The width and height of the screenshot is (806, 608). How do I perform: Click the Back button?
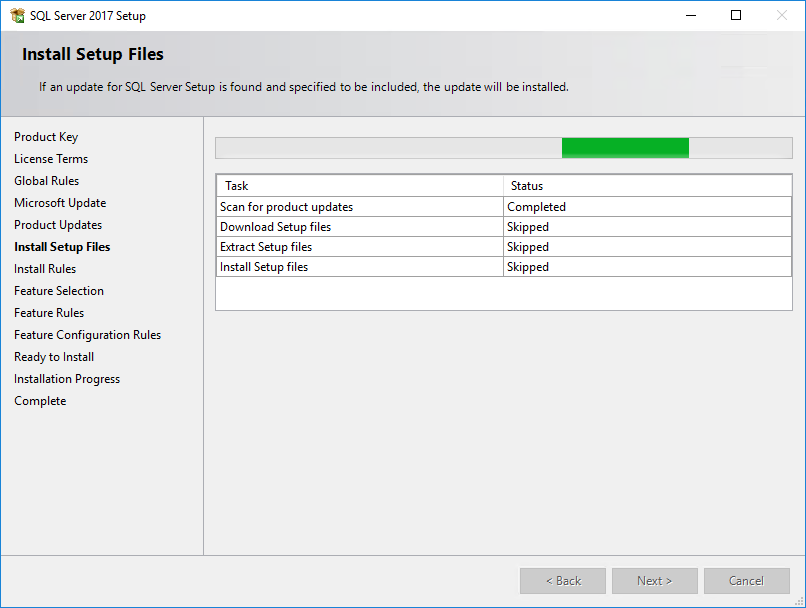[563, 581]
